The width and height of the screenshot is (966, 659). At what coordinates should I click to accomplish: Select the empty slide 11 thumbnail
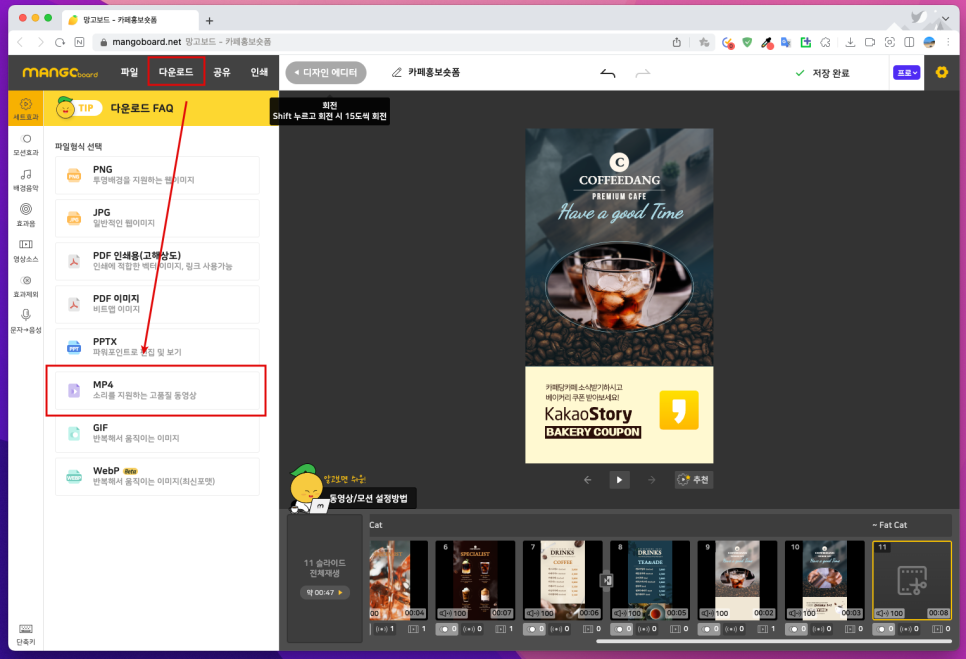(912, 580)
